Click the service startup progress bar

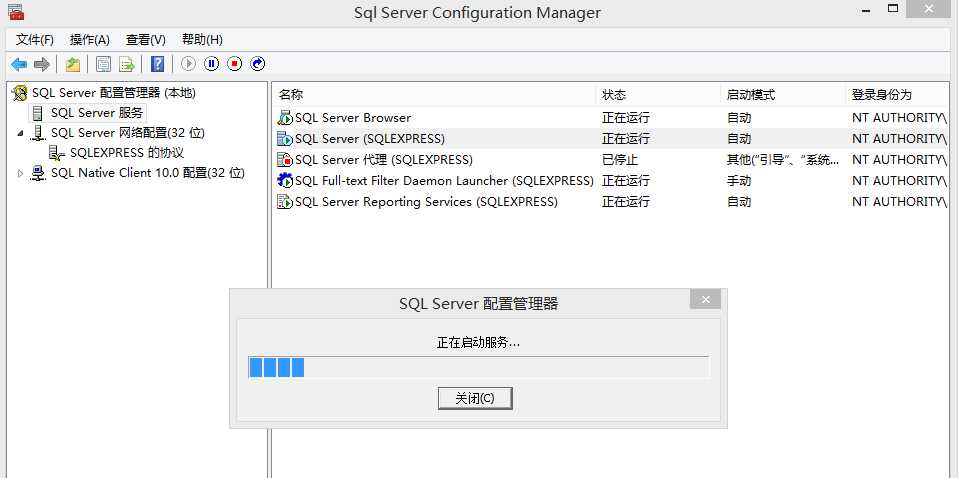[478, 368]
